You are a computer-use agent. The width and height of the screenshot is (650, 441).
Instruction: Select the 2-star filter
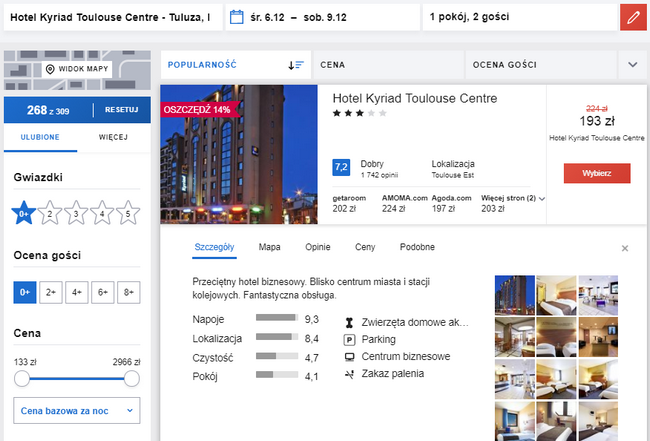coord(50,213)
